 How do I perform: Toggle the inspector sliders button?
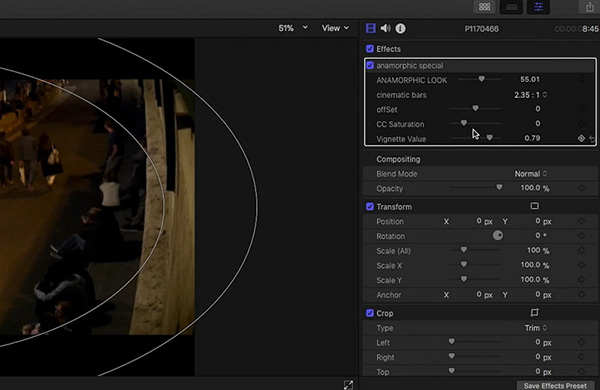click(538, 7)
